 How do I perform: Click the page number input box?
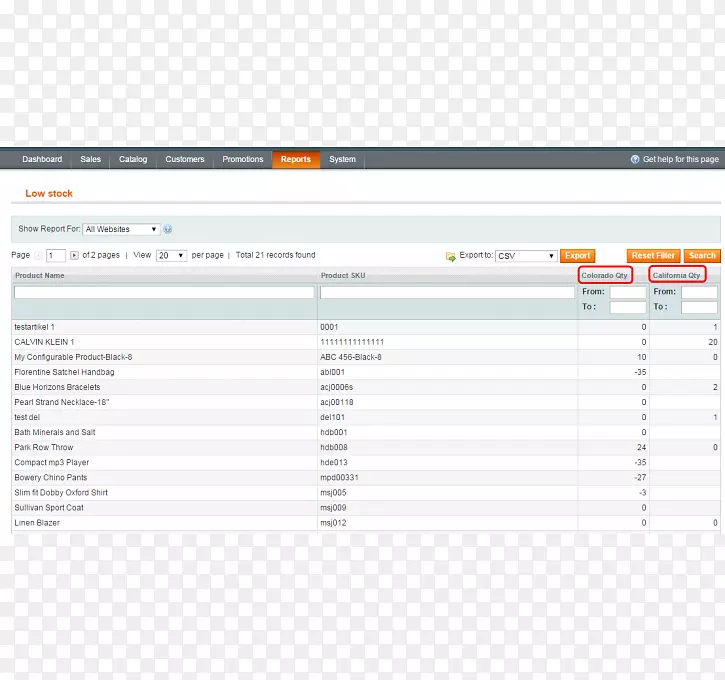pos(56,256)
